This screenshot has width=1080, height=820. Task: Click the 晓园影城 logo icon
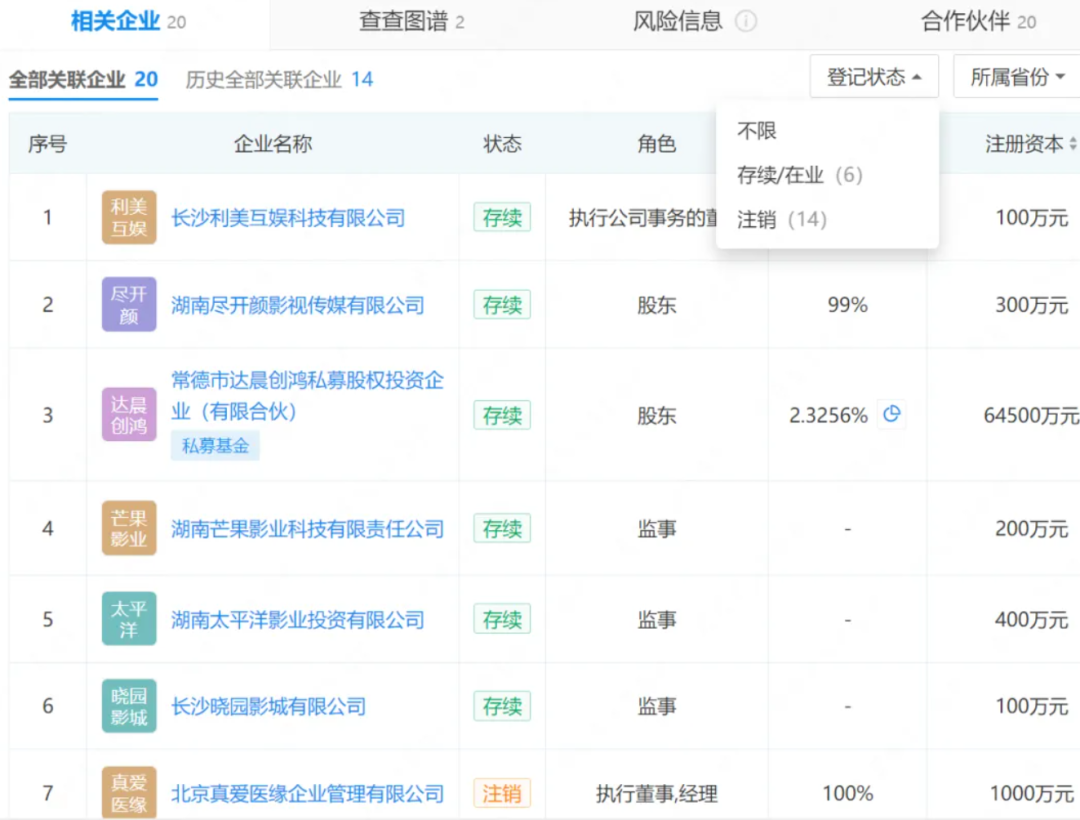click(x=128, y=706)
